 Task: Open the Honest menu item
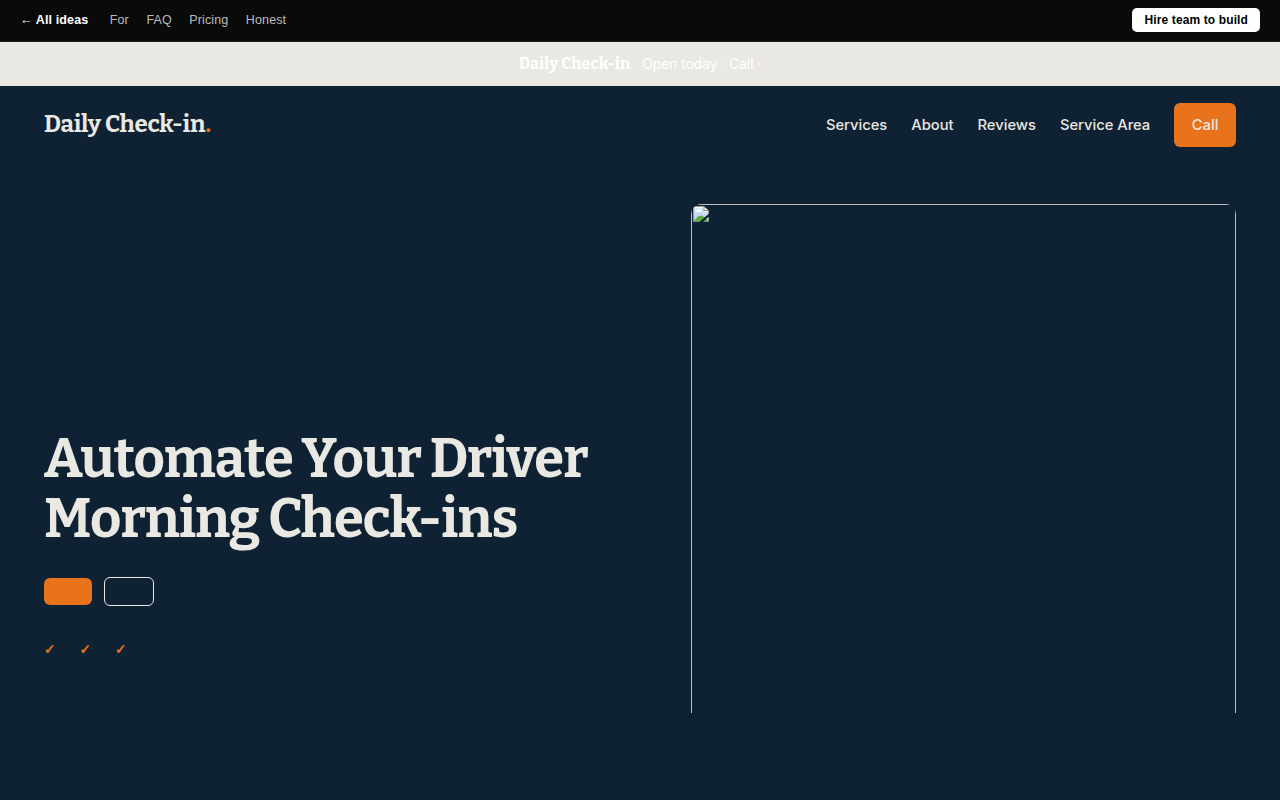(x=266, y=20)
